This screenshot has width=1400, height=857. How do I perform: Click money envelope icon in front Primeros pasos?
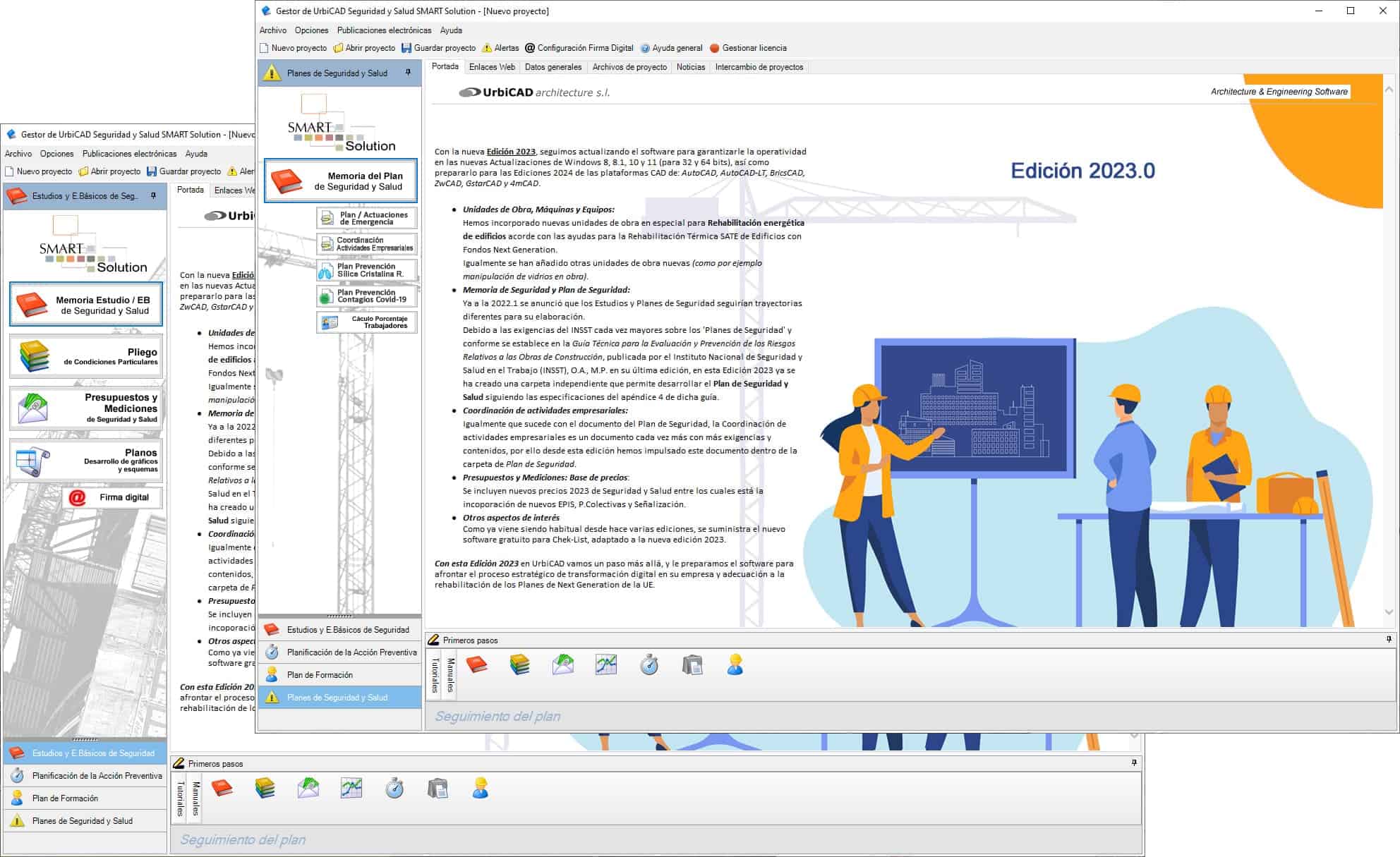[x=563, y=664]
